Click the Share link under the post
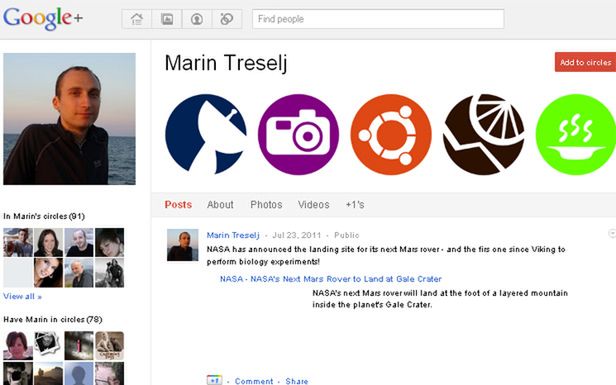This screenshot has height=385, width=616. pos(297,381)
